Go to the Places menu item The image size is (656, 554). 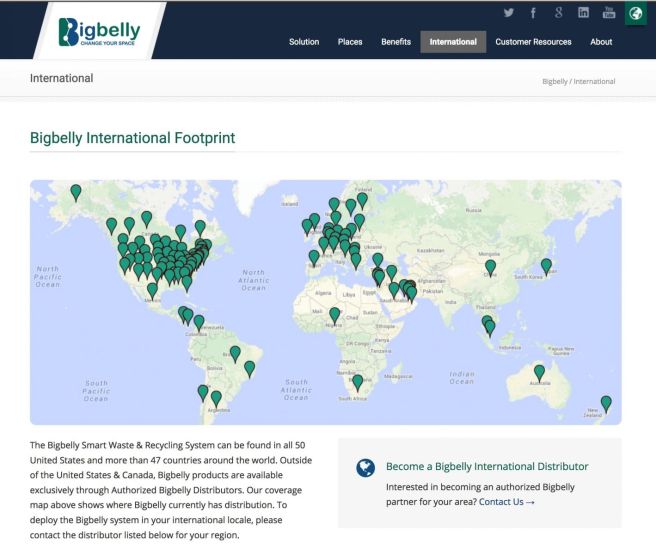350,42
